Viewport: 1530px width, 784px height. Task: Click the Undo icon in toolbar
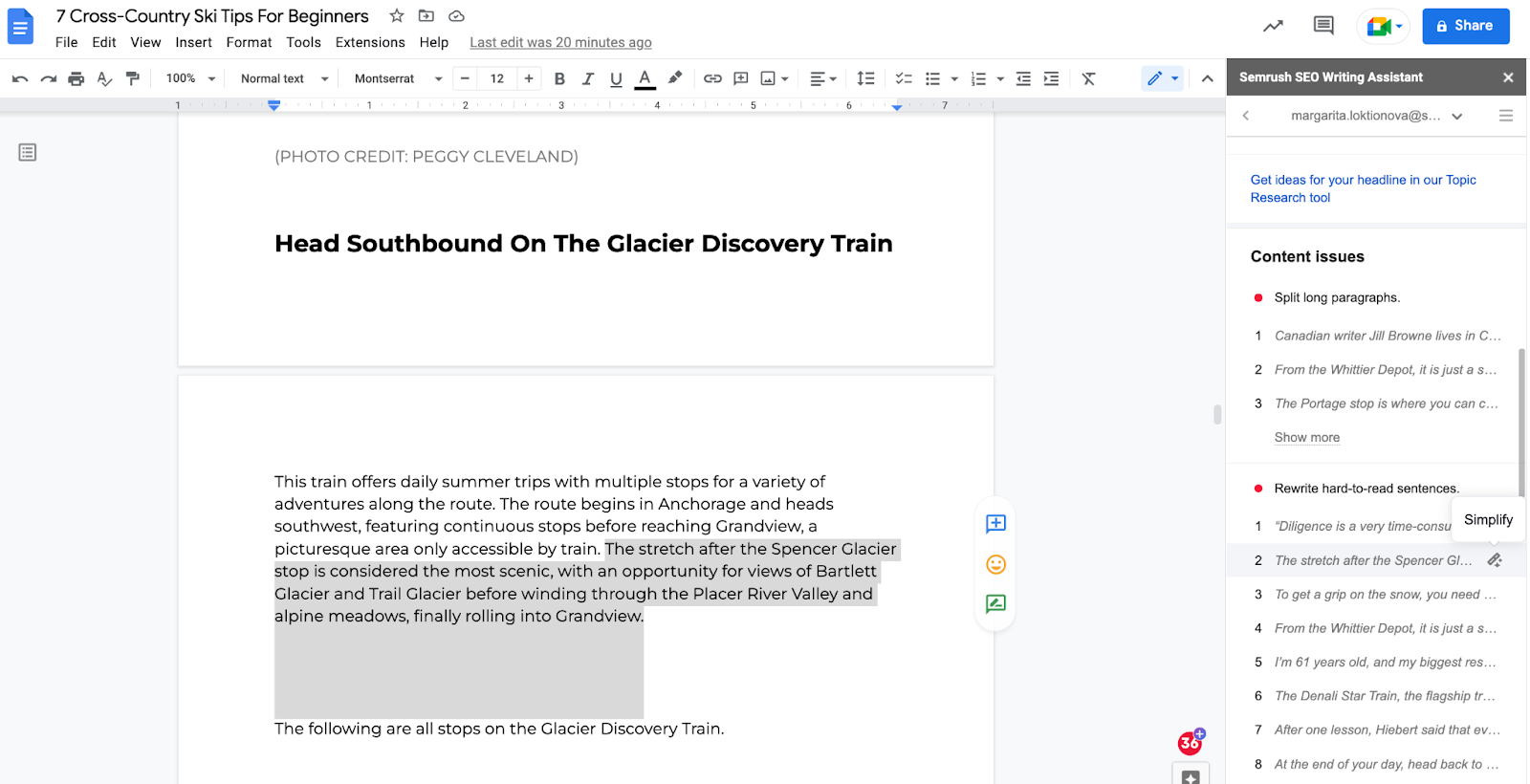[20, 78]
